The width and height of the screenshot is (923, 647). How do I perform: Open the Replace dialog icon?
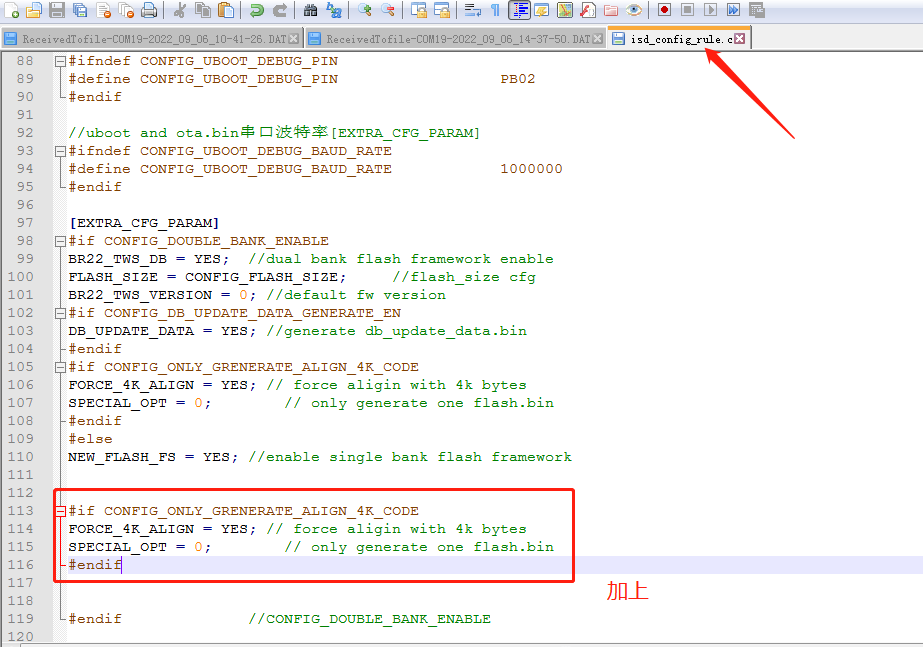point(334,9)
